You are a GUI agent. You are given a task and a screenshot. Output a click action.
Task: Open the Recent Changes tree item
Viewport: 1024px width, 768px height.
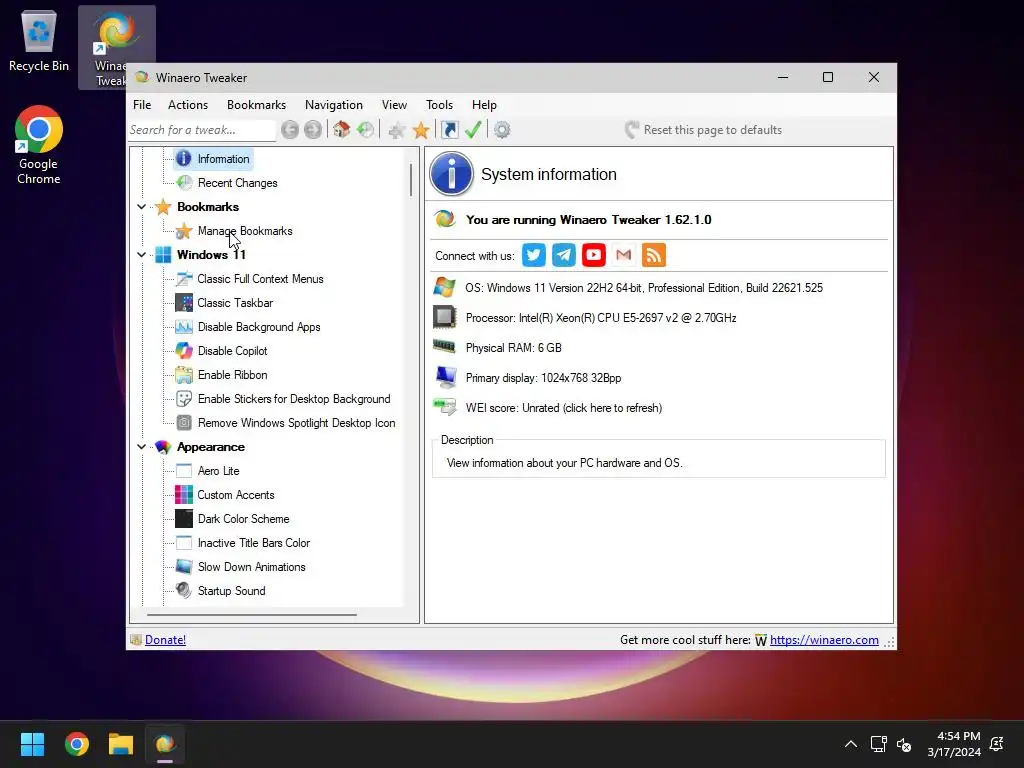click(237, 183)
